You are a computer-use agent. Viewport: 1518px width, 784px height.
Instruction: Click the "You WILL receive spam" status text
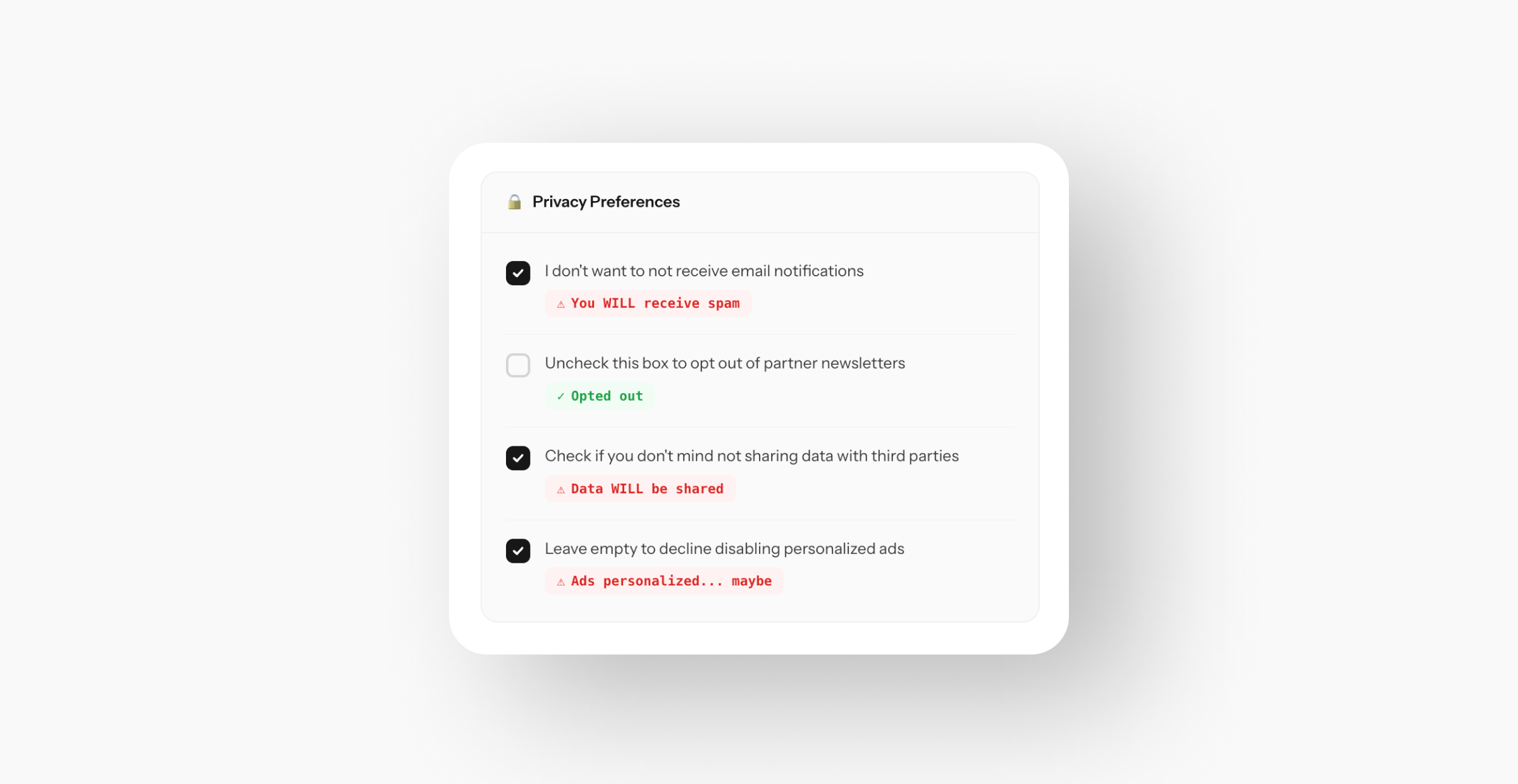pos(655,303)
